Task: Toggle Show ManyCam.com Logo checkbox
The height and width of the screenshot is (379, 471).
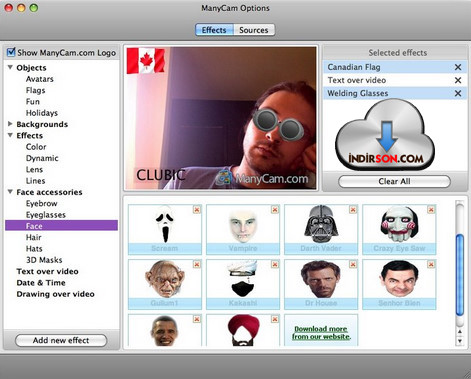Action: point(11,52)
